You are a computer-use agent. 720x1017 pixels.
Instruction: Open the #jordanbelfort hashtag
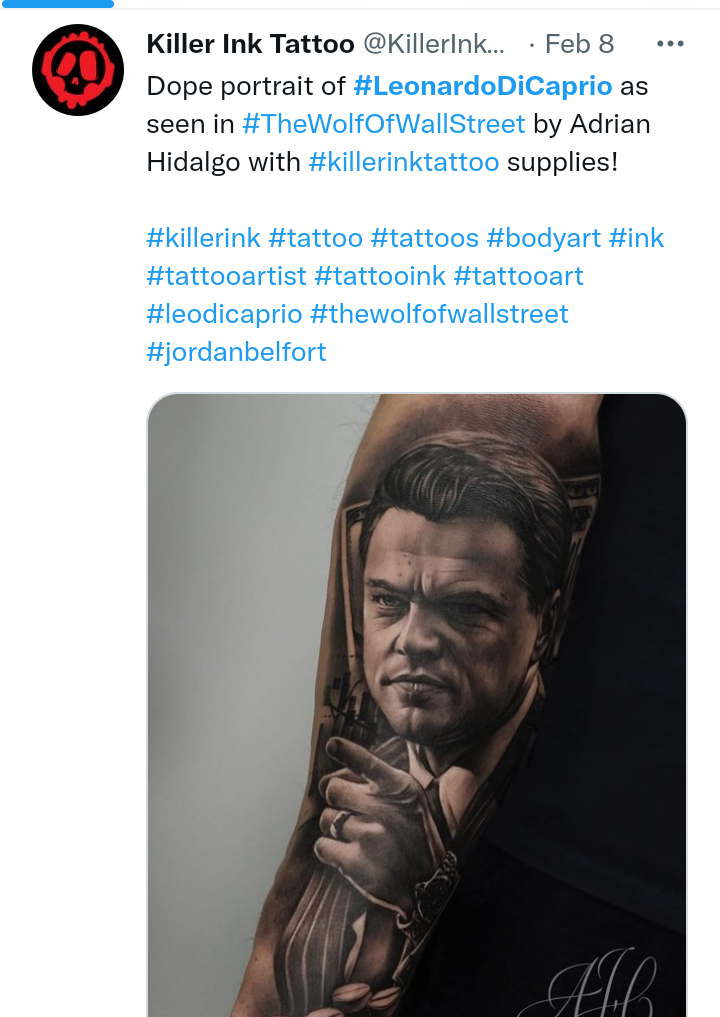coord(237,352)
